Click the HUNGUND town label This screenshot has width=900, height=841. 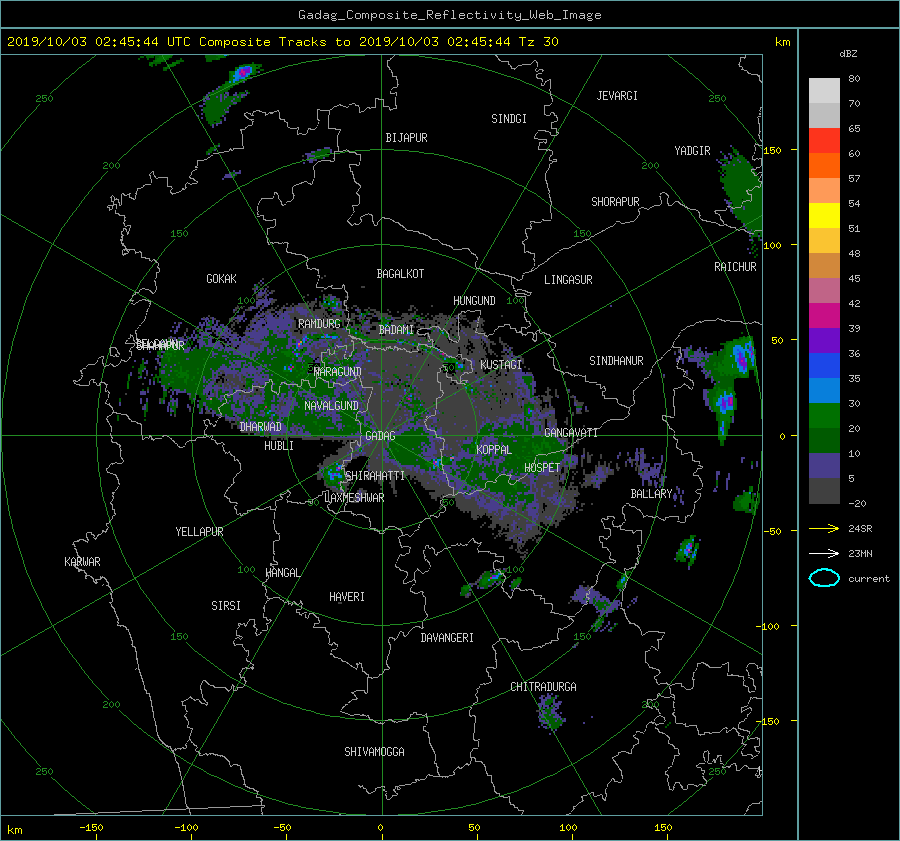coord(474,301)
